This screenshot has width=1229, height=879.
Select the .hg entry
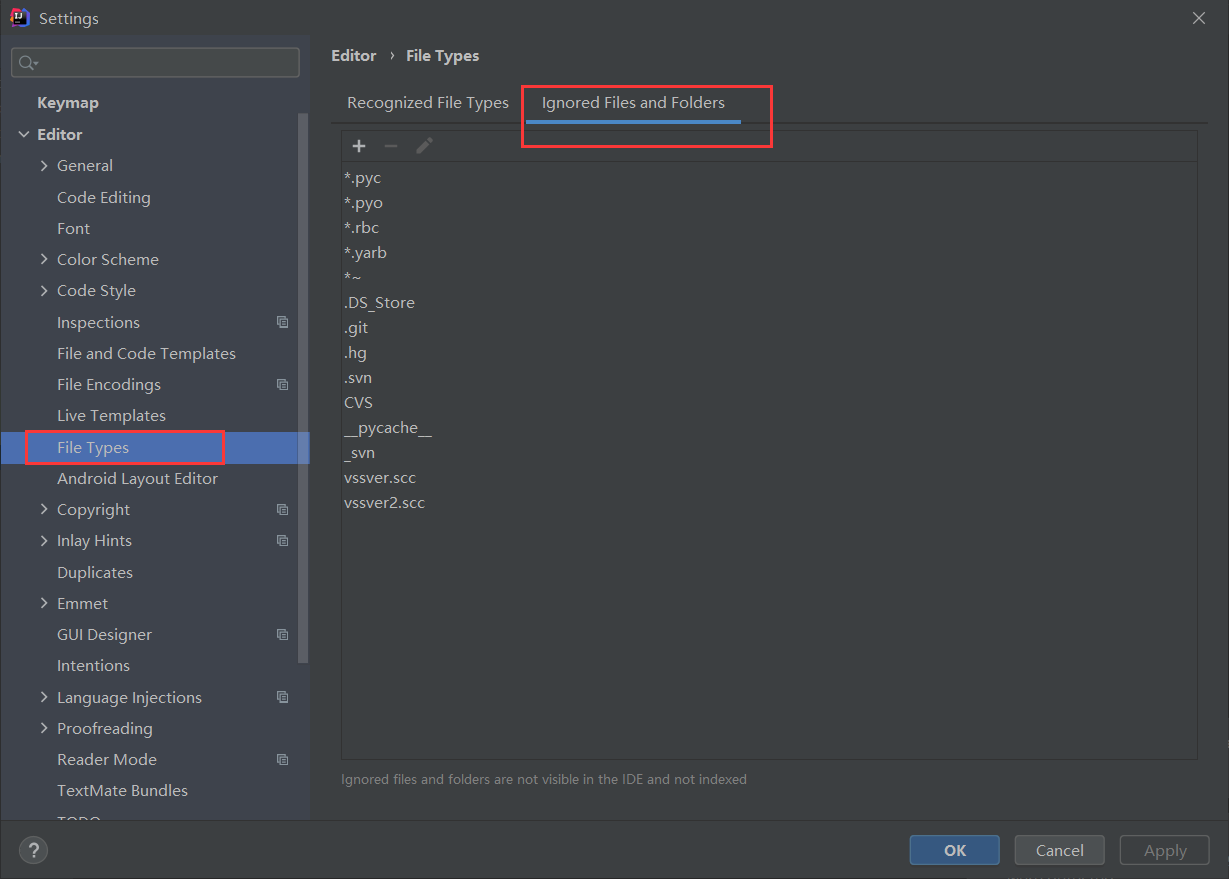tap(355, 353)
